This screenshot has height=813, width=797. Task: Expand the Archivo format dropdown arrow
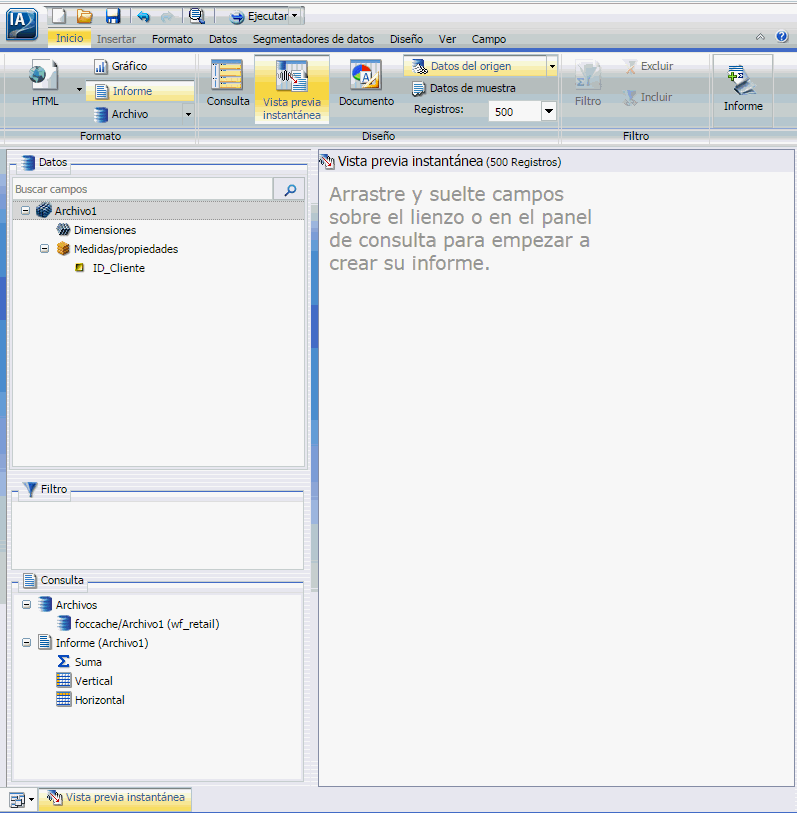point(188,114)
